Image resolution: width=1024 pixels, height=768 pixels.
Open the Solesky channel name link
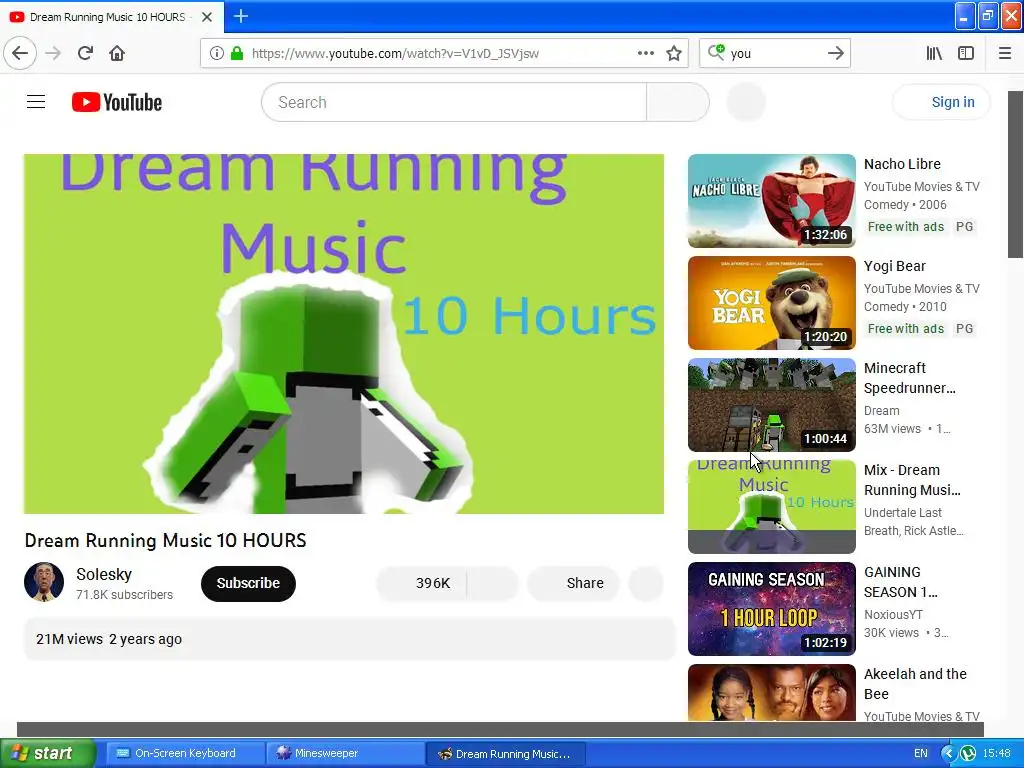(104, 574)
